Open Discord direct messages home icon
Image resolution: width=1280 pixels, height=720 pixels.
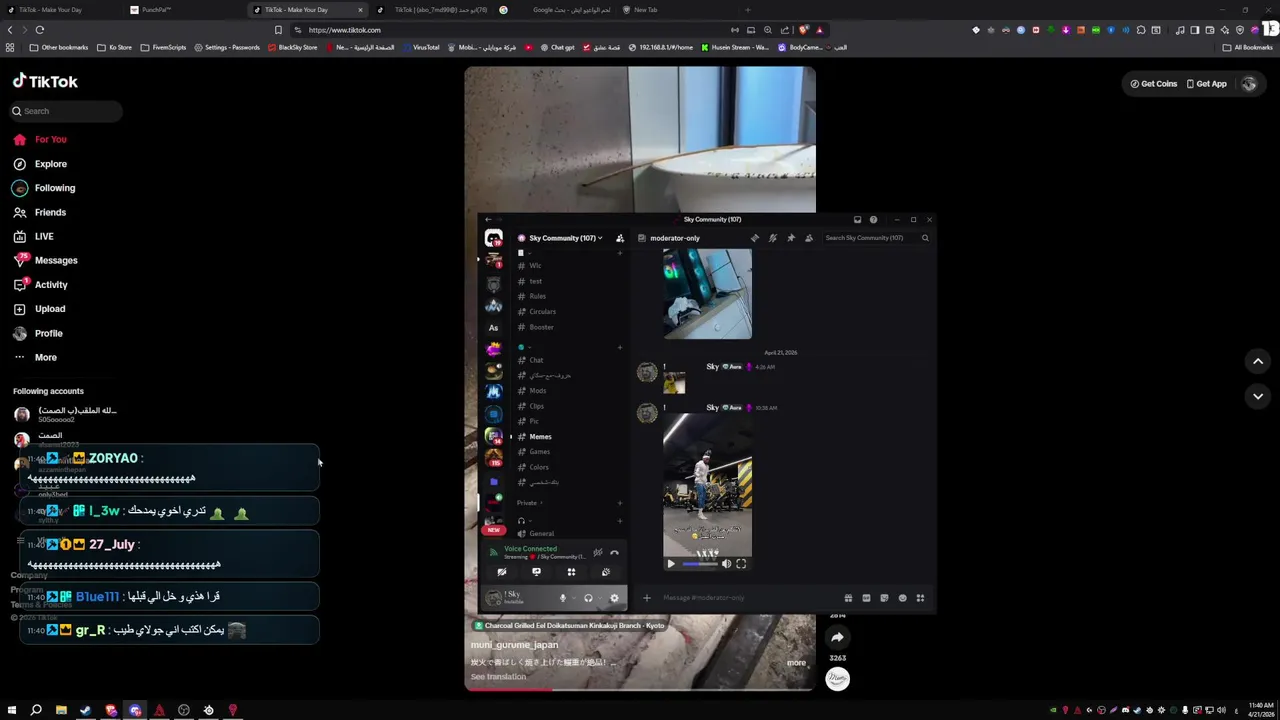(493, 238)
